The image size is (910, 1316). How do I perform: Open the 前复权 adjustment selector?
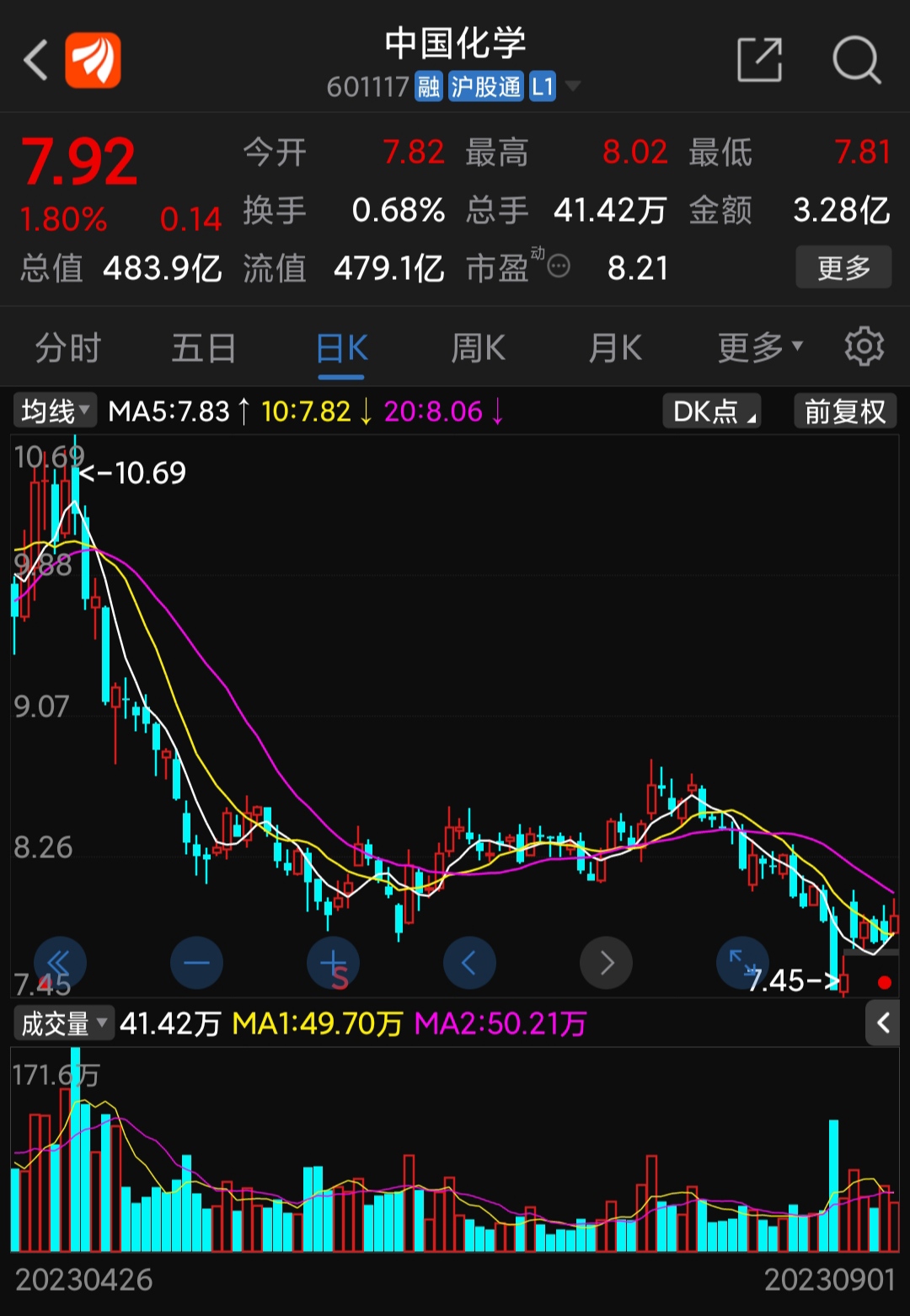(x=845, y=411)
